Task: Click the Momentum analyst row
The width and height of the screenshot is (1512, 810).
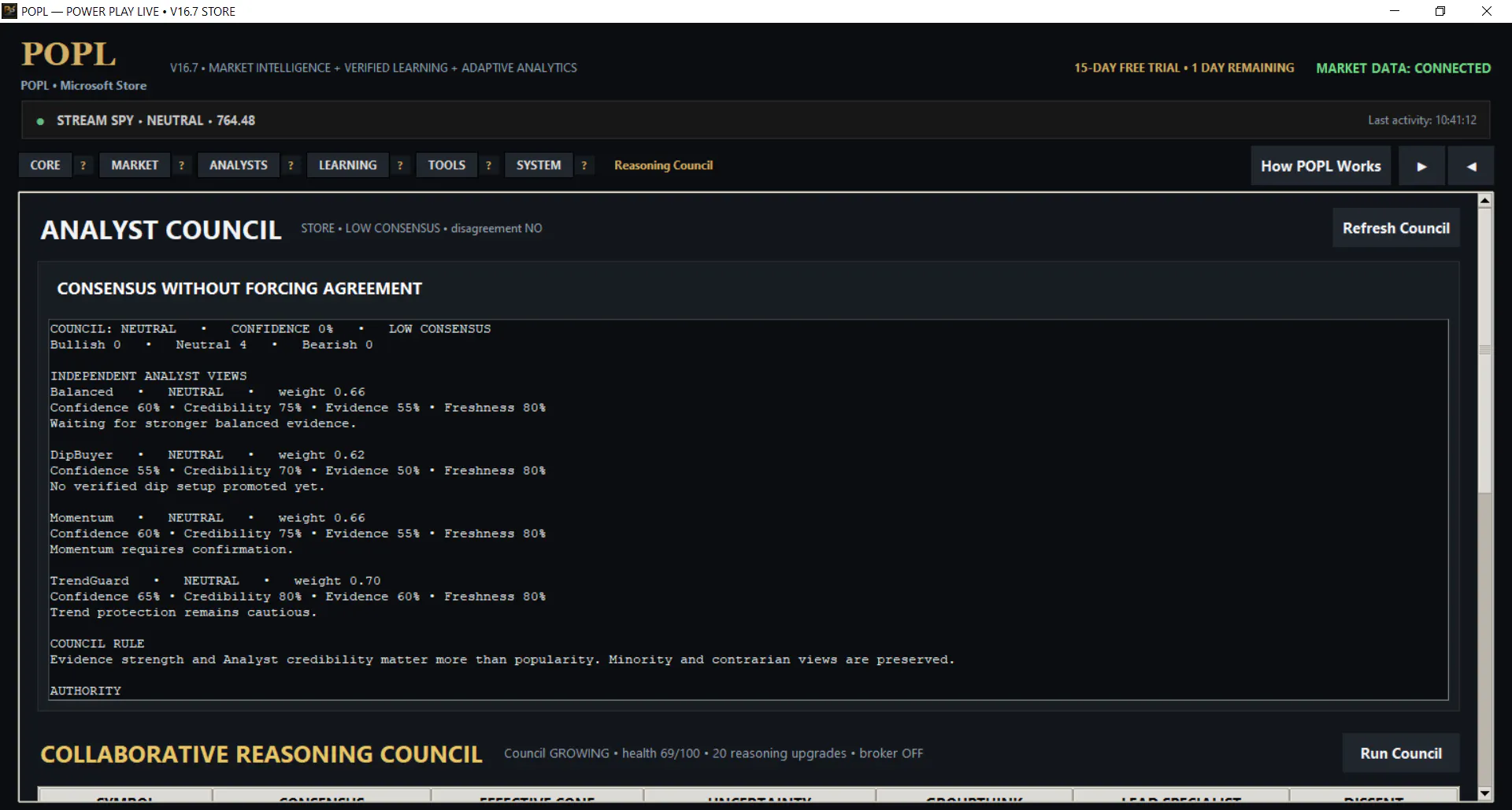Action: 298,534
